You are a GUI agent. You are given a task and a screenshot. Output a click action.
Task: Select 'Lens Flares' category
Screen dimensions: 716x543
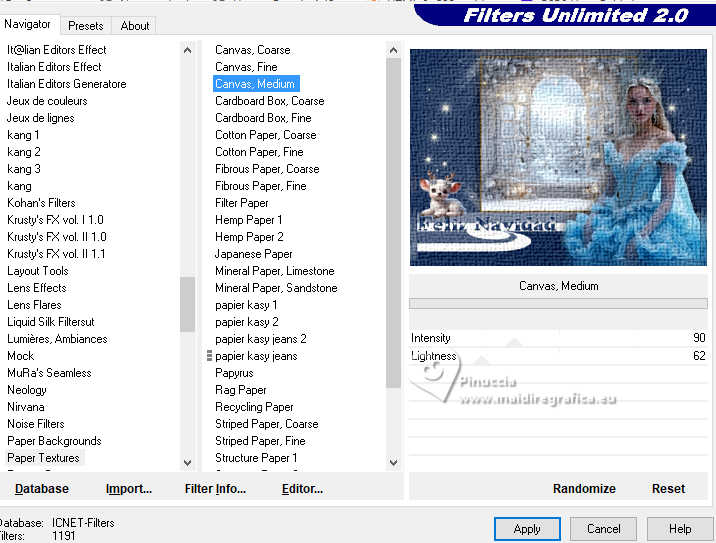(34, 305)
